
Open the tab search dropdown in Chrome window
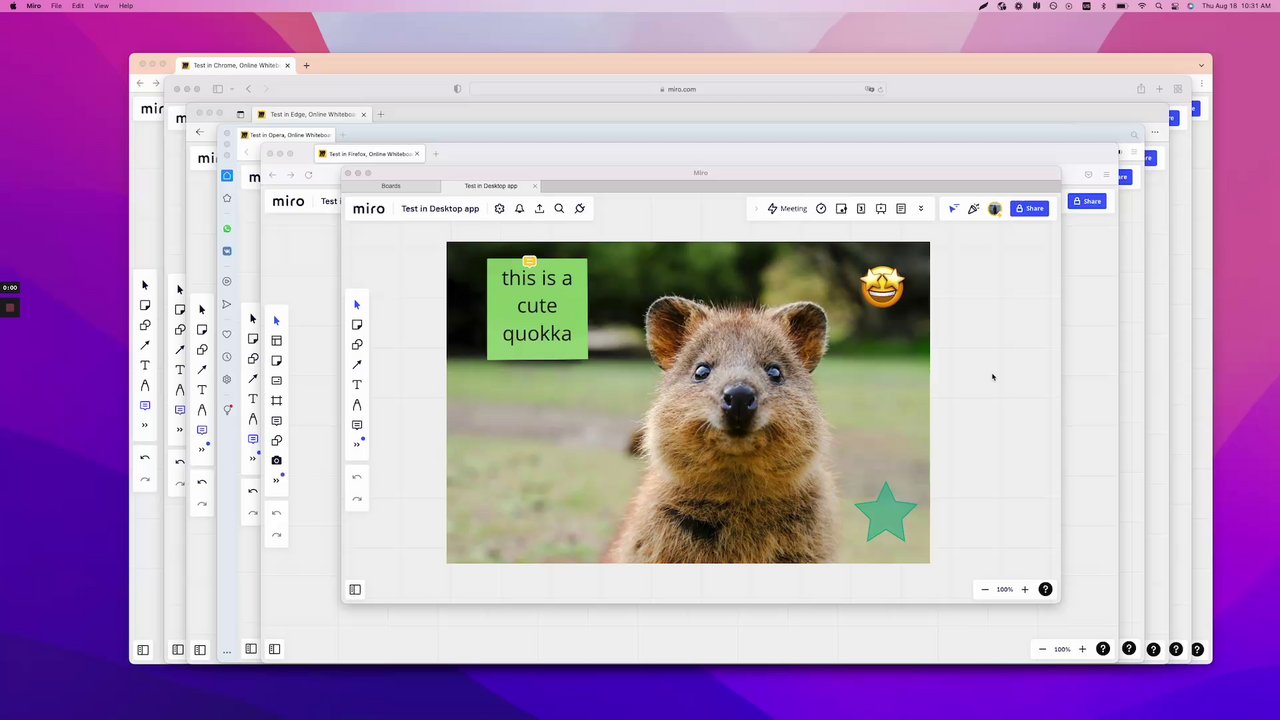coord(1201,66)
